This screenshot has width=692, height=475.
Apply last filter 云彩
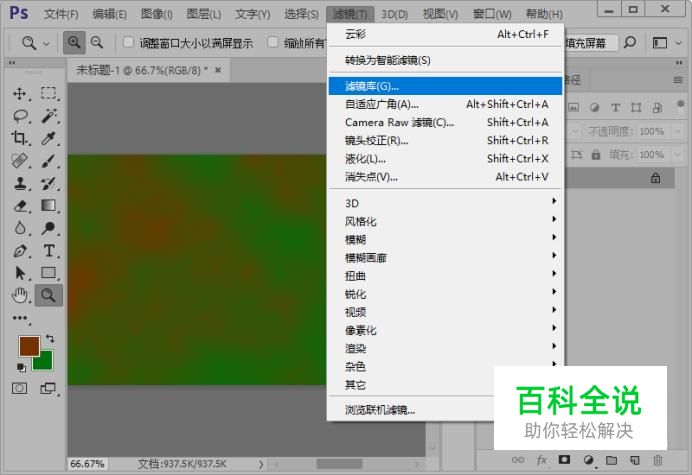(x=446, y=34)
